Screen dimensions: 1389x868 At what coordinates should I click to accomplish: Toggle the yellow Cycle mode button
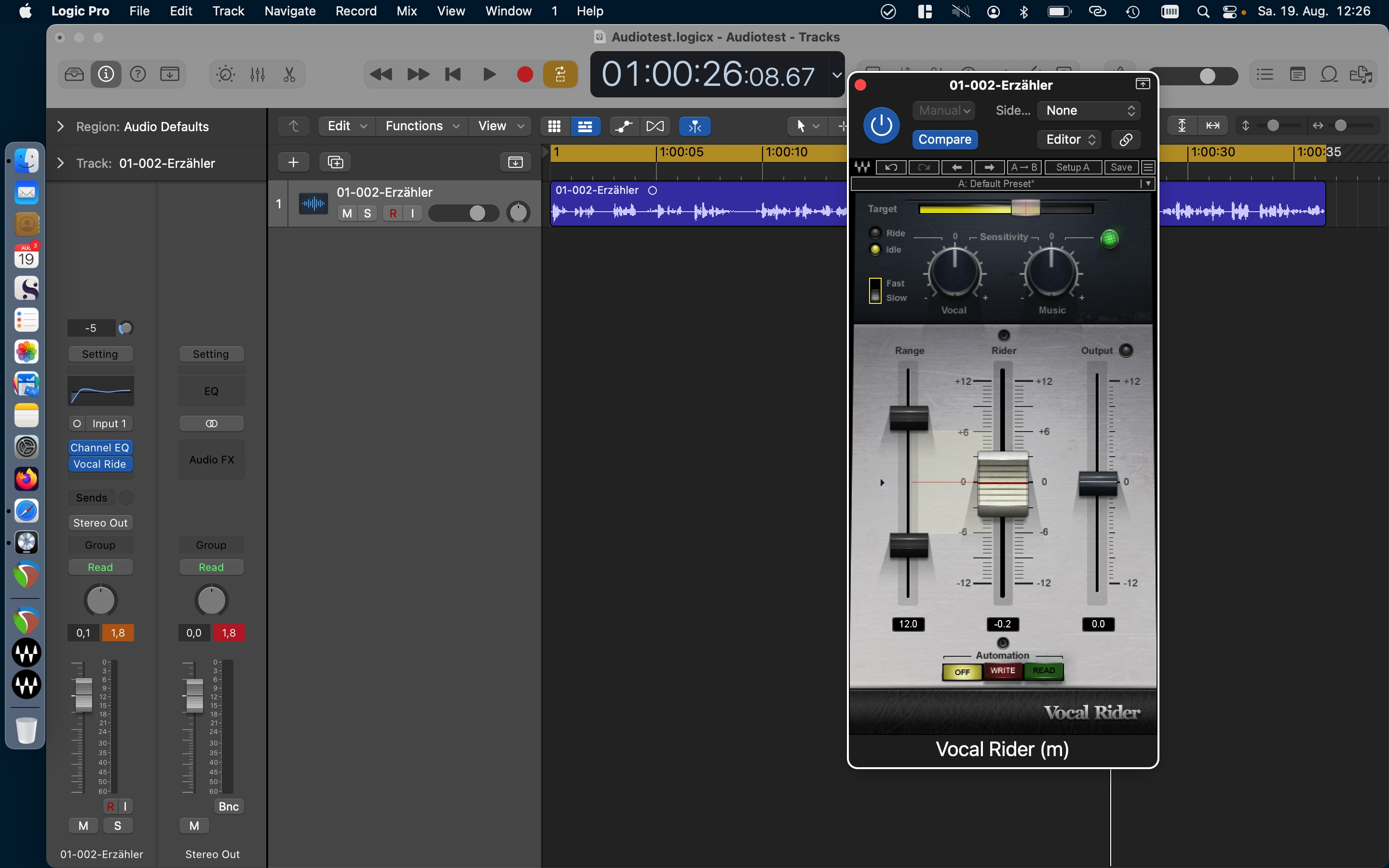(x=560, y=75)
